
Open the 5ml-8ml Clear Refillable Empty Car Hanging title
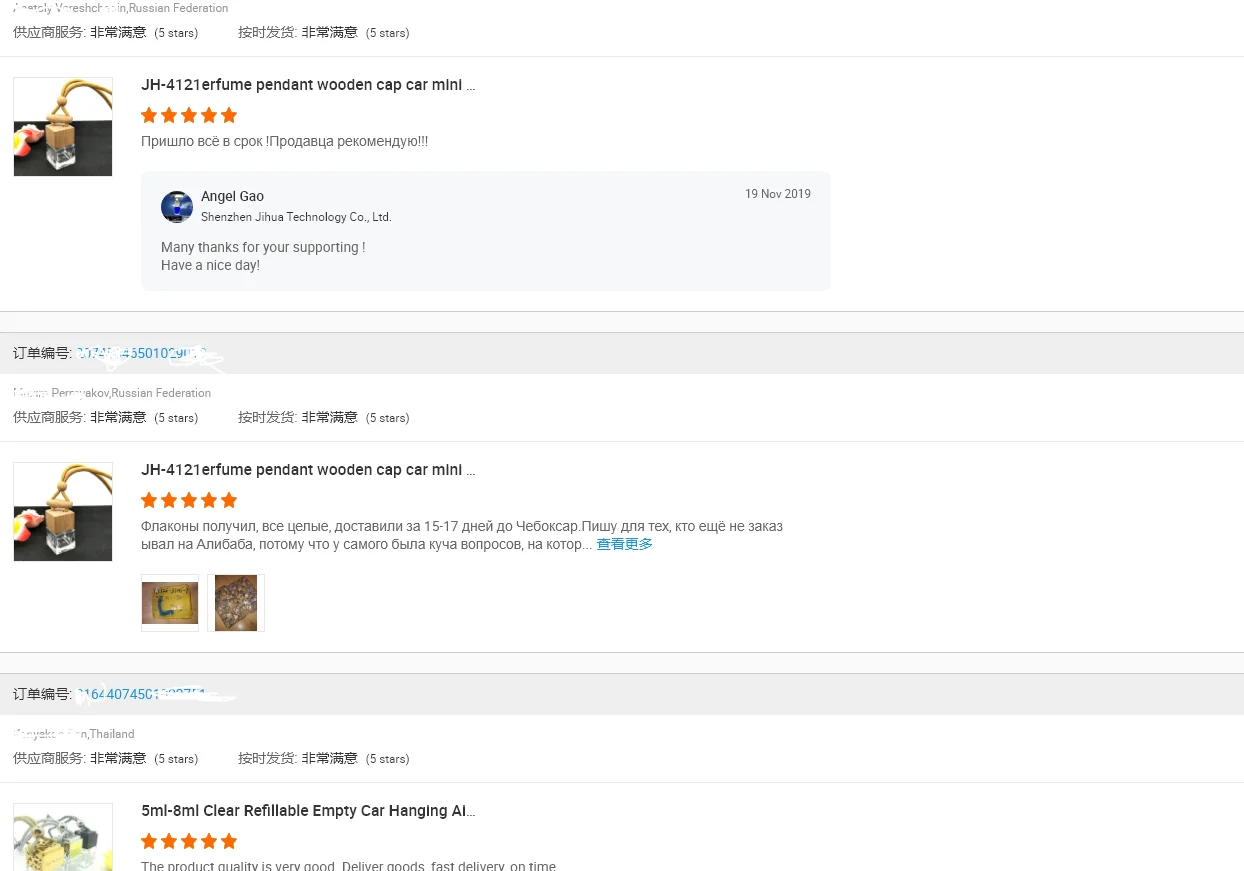308,811
